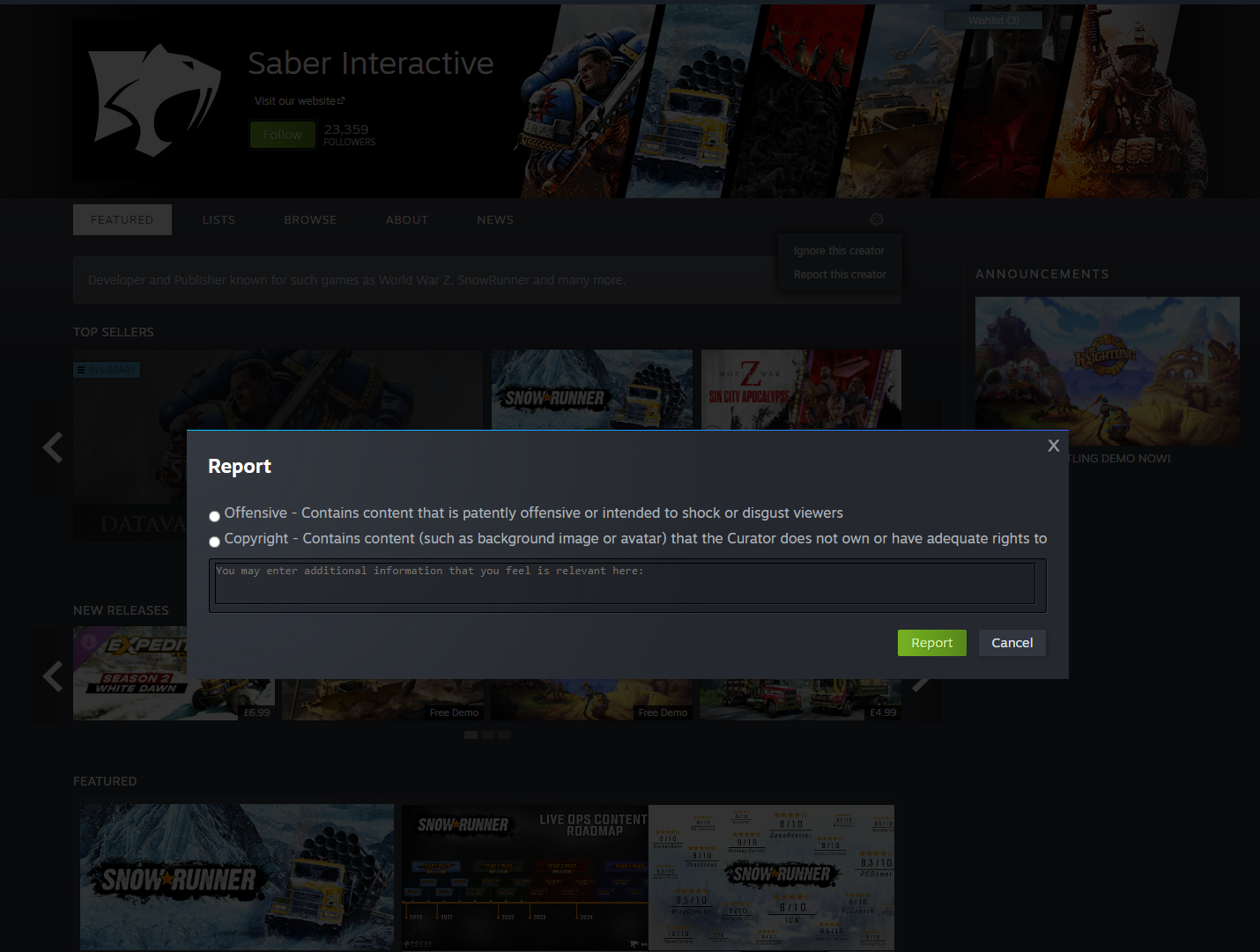The width and height of the screenshot is (1260, 952).
Task: Open the SnowRunner Live Ops Content Roadmap image
Action: [525, 877]
